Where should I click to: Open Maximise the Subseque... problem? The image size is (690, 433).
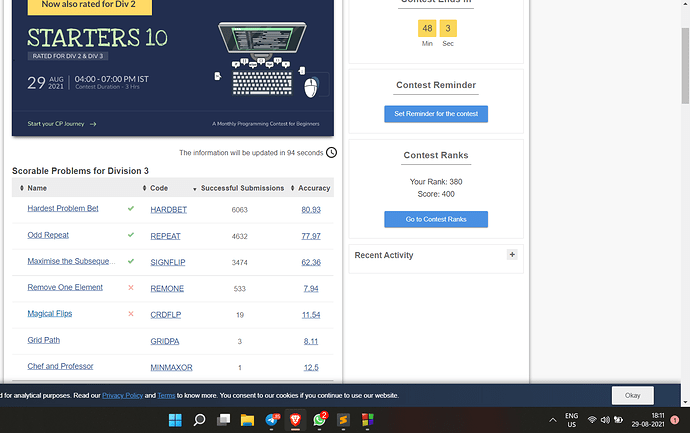[x=71, y=261]
